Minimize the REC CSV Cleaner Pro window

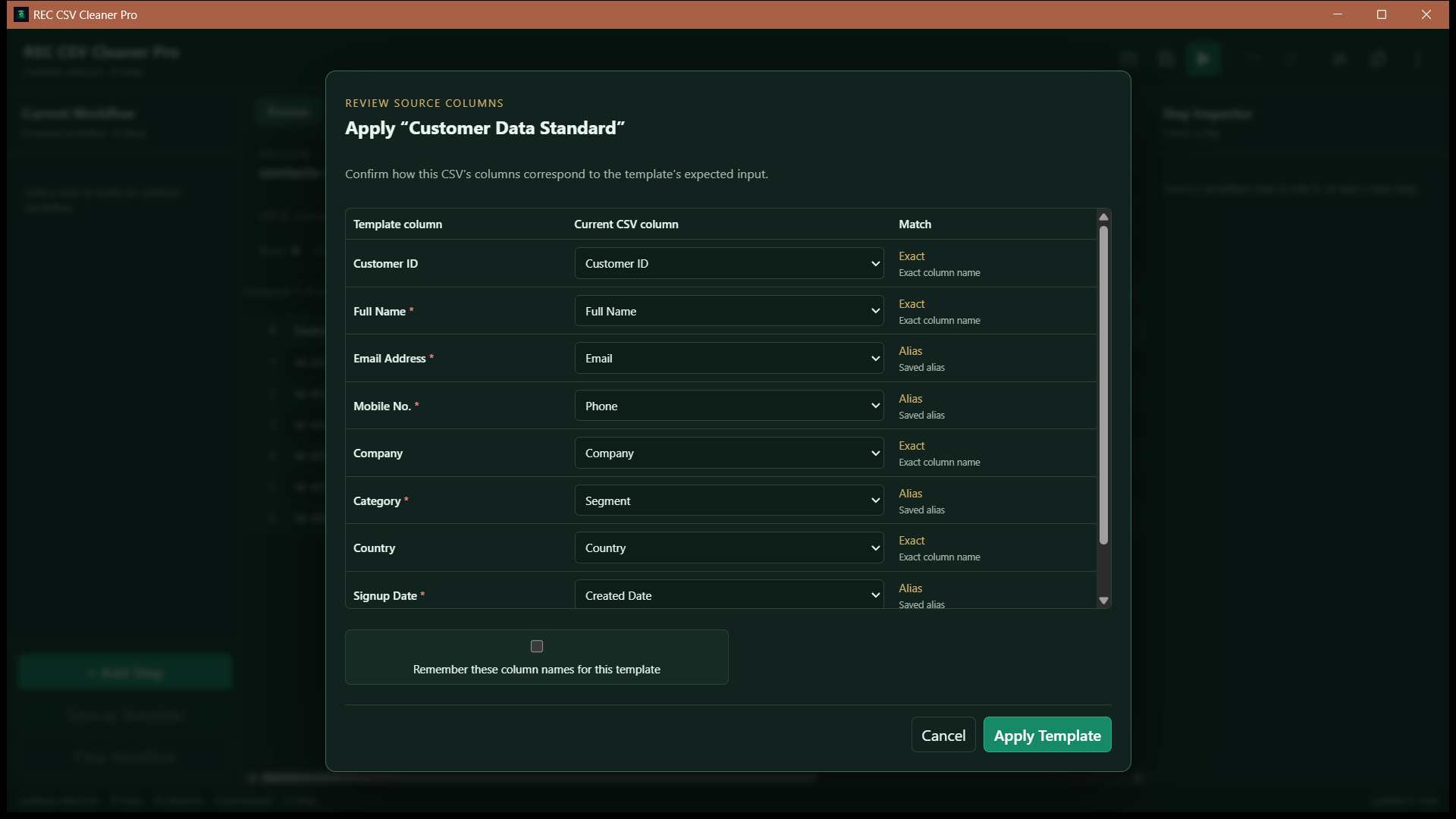pos(1338,14)
